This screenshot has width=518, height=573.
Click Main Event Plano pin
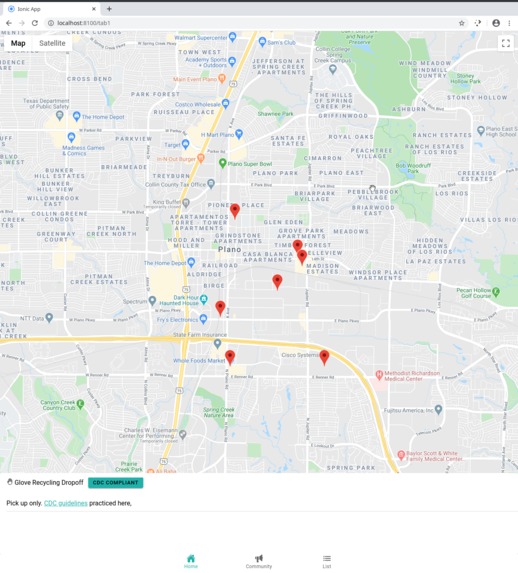click(x=222, y=78)
